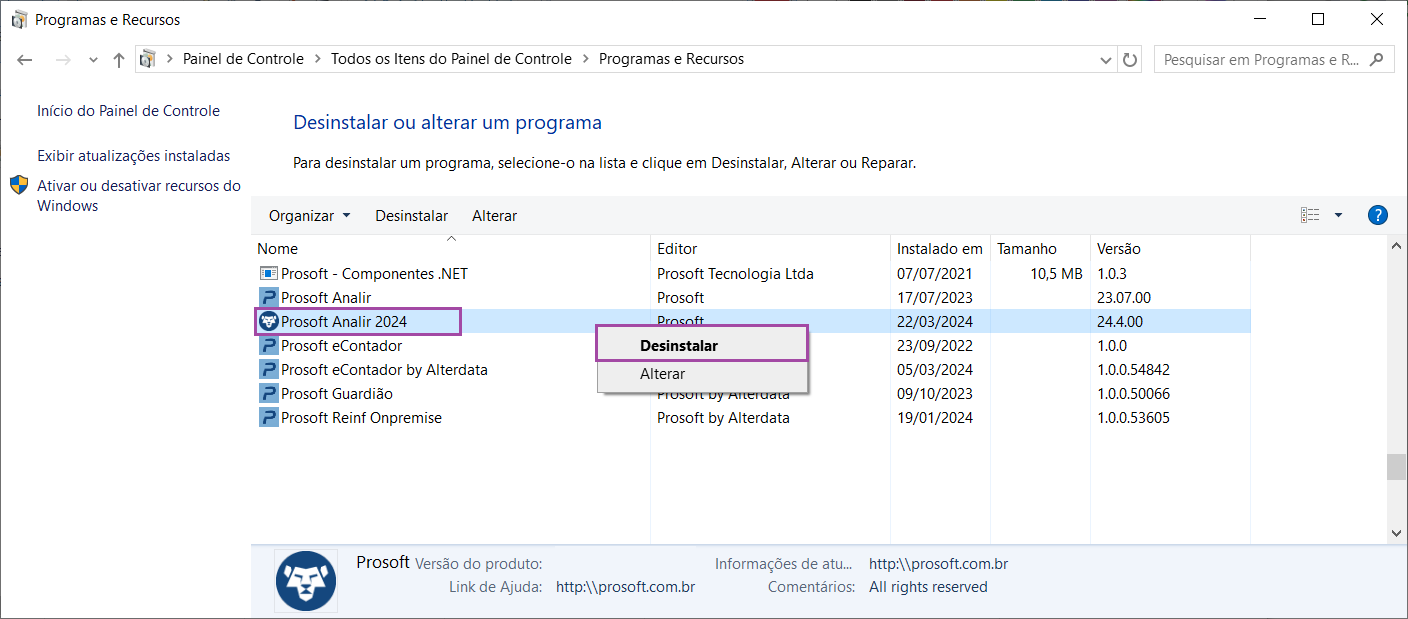Click version 1.0.0.50066 cell
This screenshot has width=1408, height=619.
1133,394
